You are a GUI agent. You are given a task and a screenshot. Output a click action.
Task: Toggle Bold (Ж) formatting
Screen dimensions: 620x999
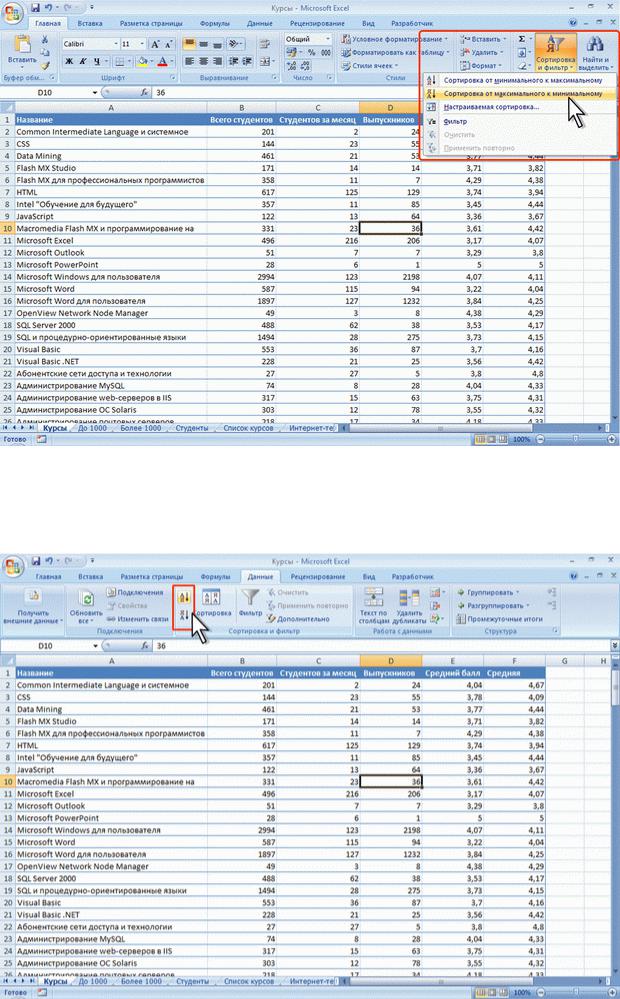[69, 62]
